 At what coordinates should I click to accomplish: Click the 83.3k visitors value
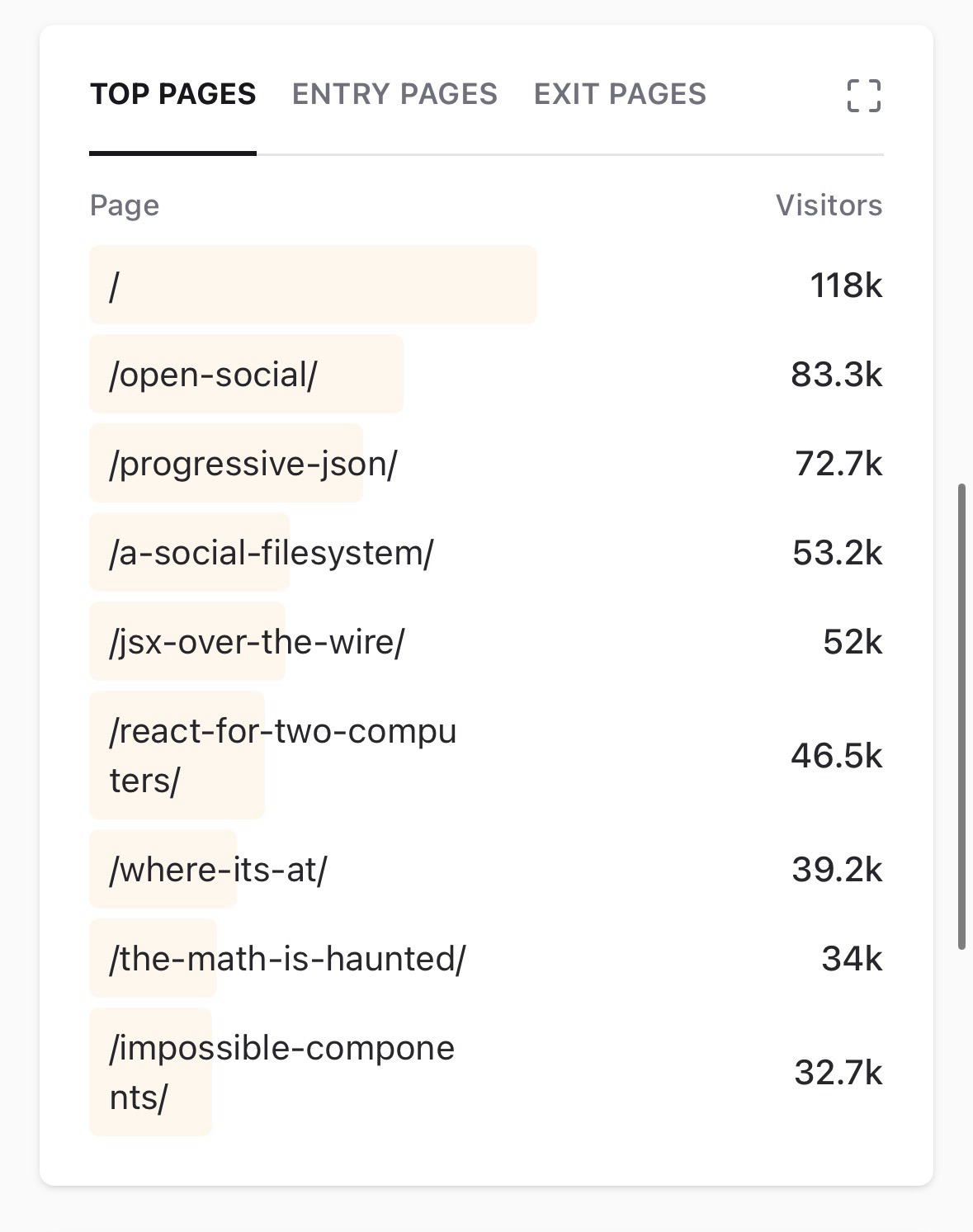click(836, 375)
